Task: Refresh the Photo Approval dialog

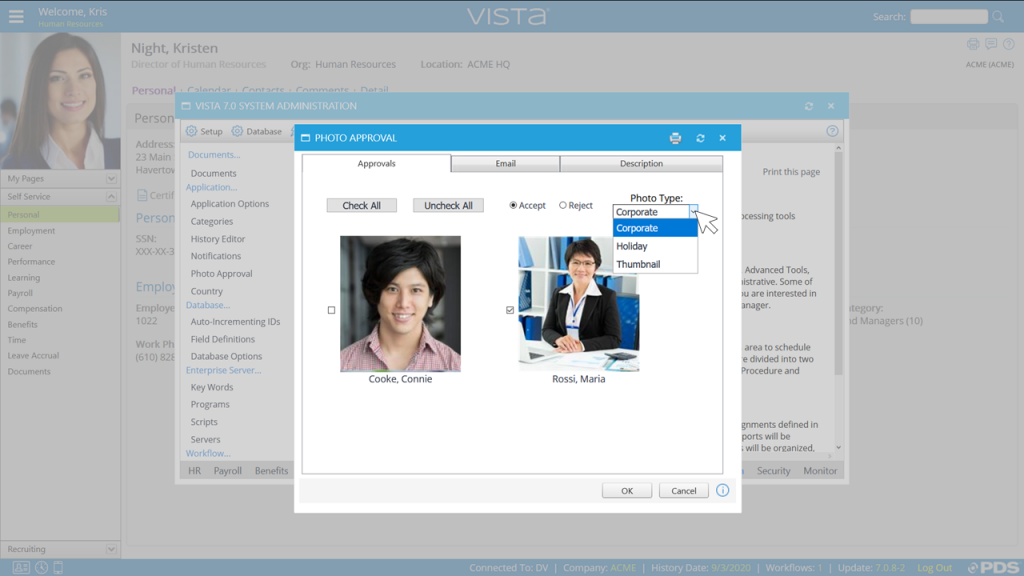Action: pos(700,138)
